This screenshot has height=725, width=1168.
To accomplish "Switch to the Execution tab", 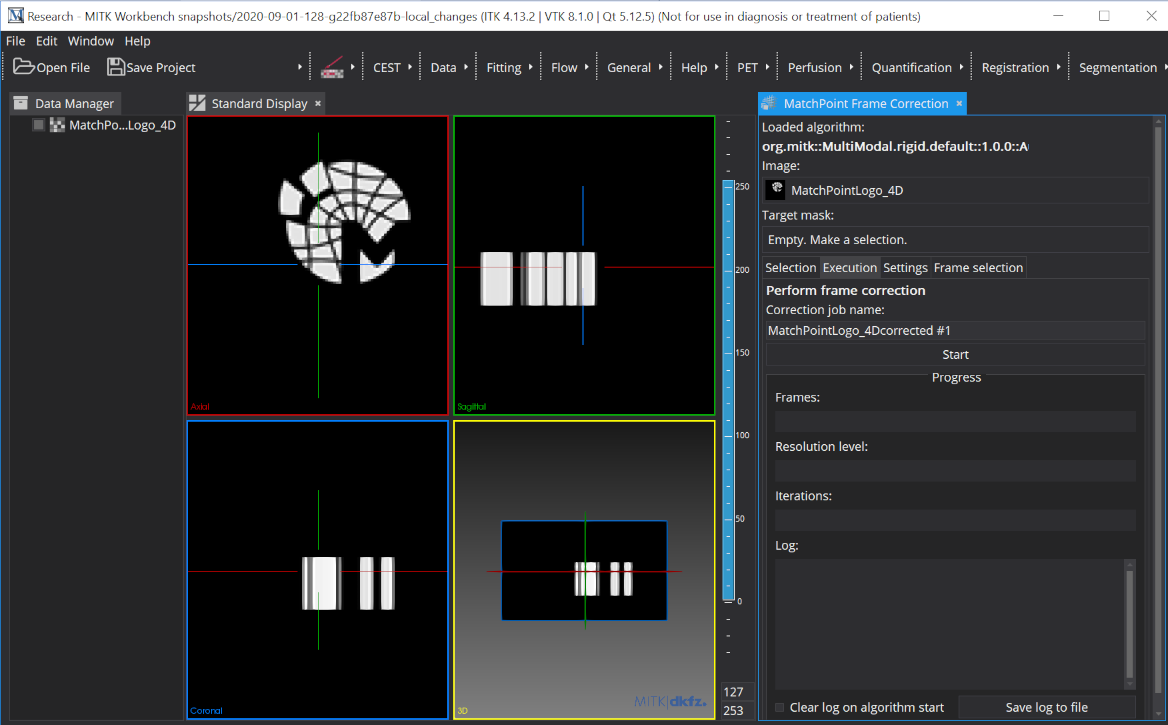I will [849, 267].
